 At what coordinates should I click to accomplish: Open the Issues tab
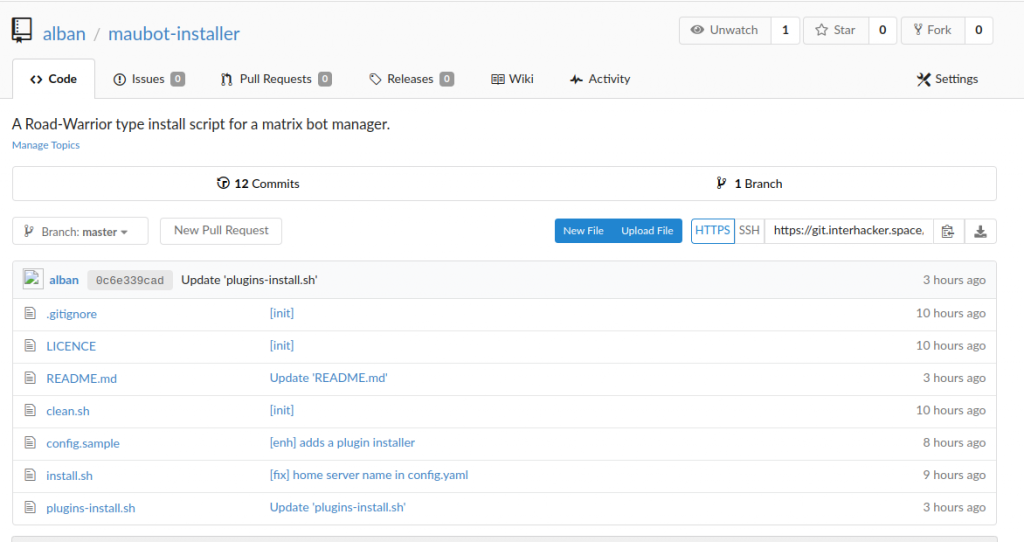(x=149, y=79)
